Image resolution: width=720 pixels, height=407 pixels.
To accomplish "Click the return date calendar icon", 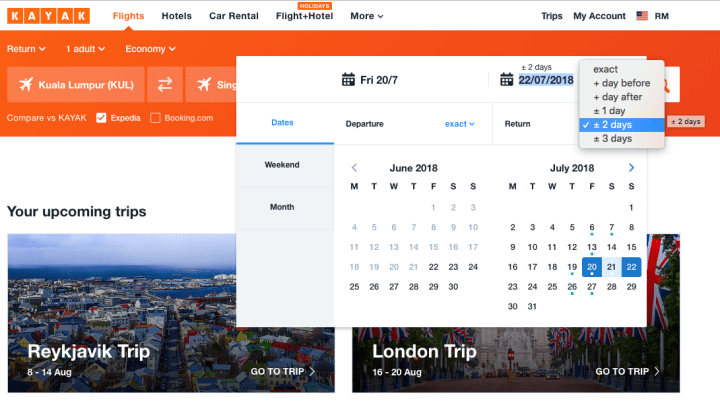I will [506, 80].
